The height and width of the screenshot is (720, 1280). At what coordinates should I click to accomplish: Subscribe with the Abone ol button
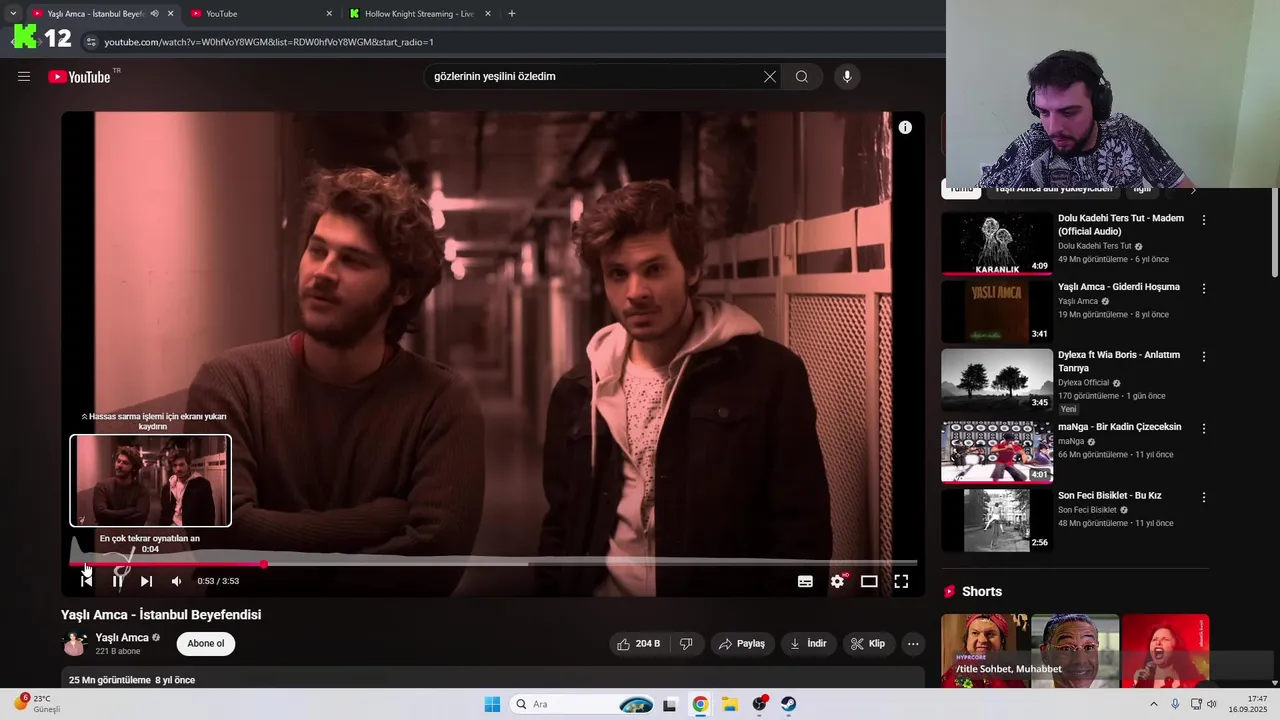pos(206,643)
